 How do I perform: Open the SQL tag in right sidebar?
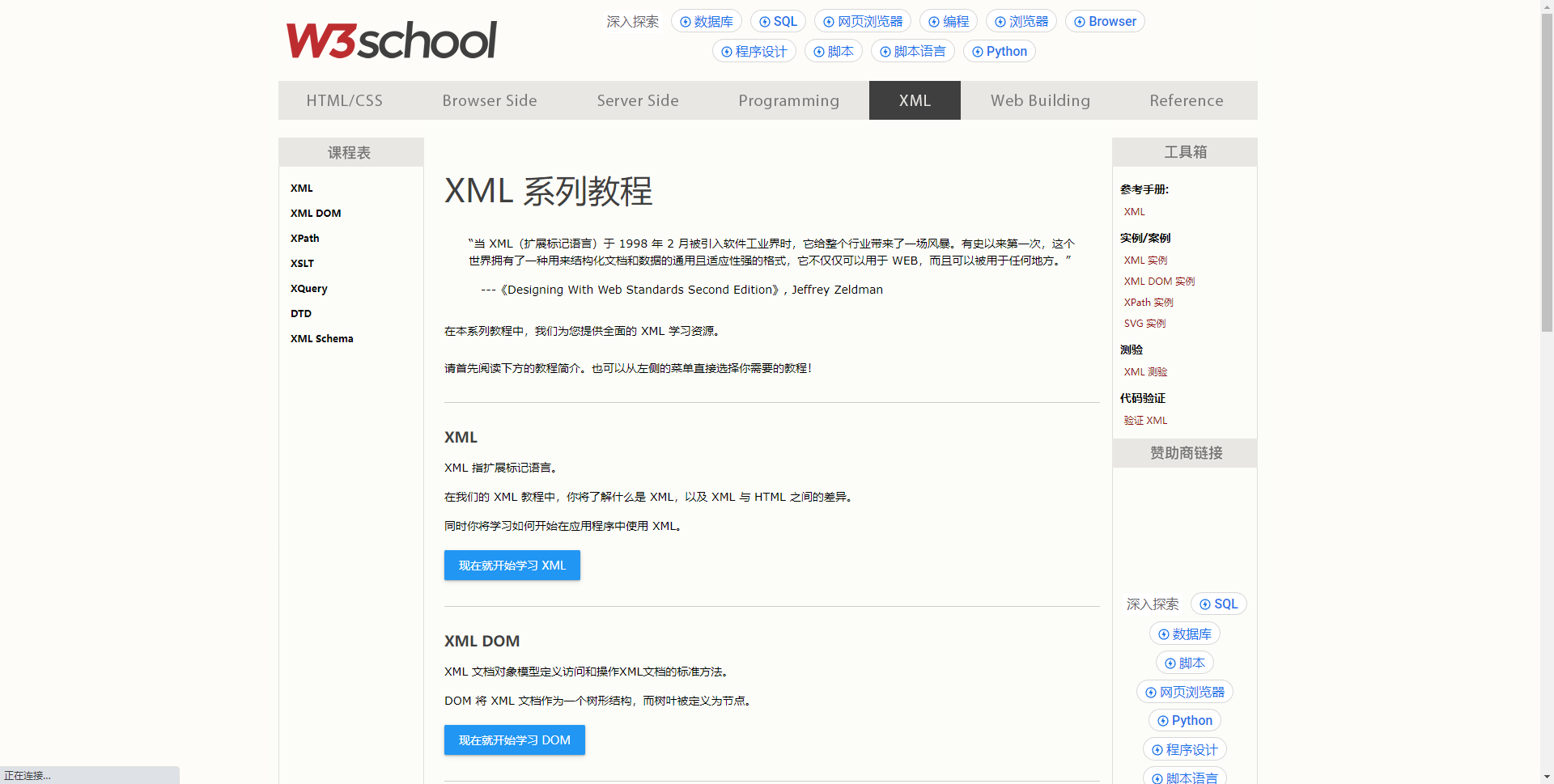click(1219, 604)
